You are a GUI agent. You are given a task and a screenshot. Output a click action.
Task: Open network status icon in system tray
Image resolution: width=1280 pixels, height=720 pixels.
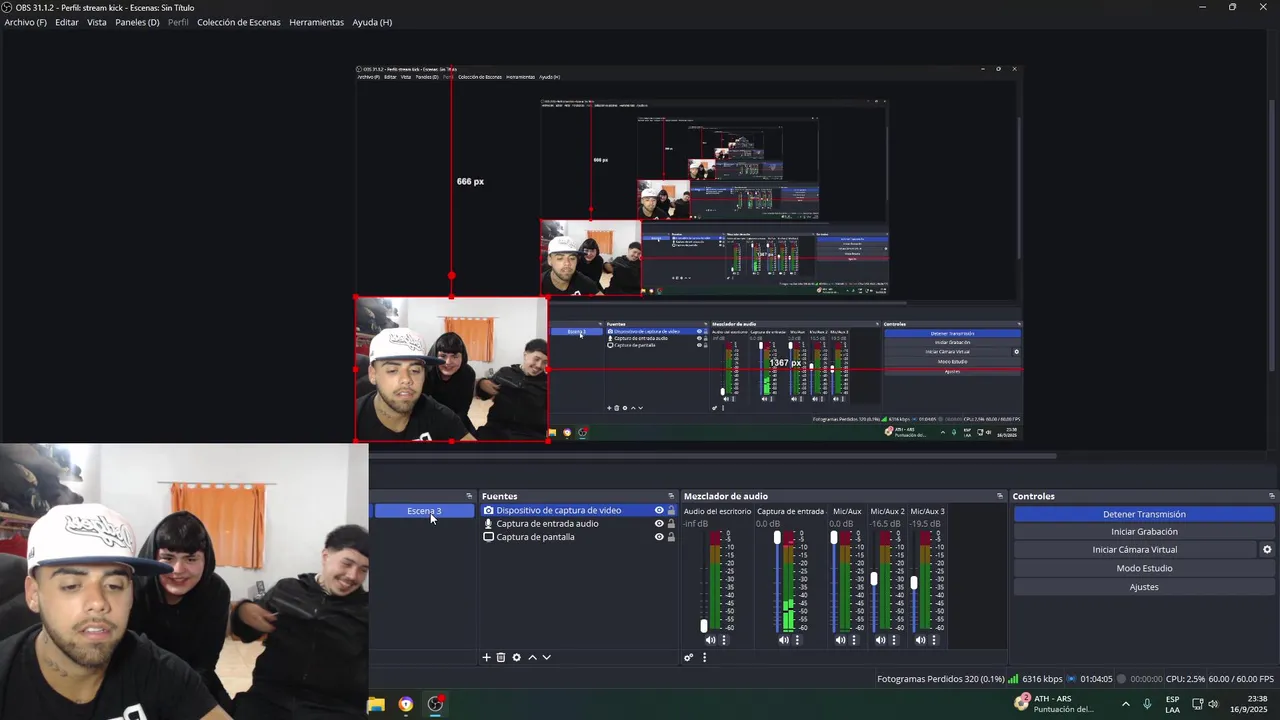point(1197,704)
